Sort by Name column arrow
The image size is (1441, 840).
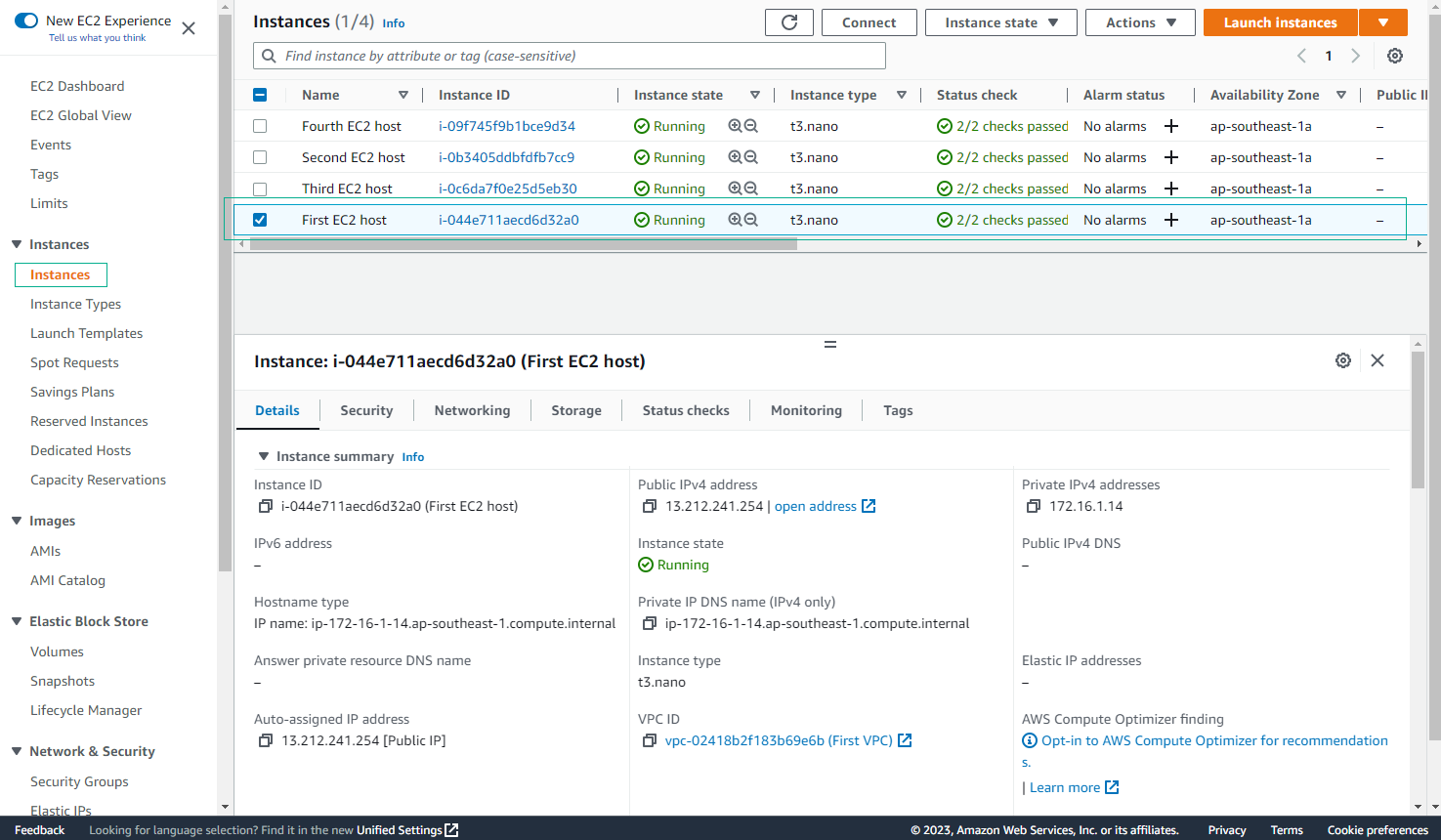pyautogui.click(x=403, y=95)
